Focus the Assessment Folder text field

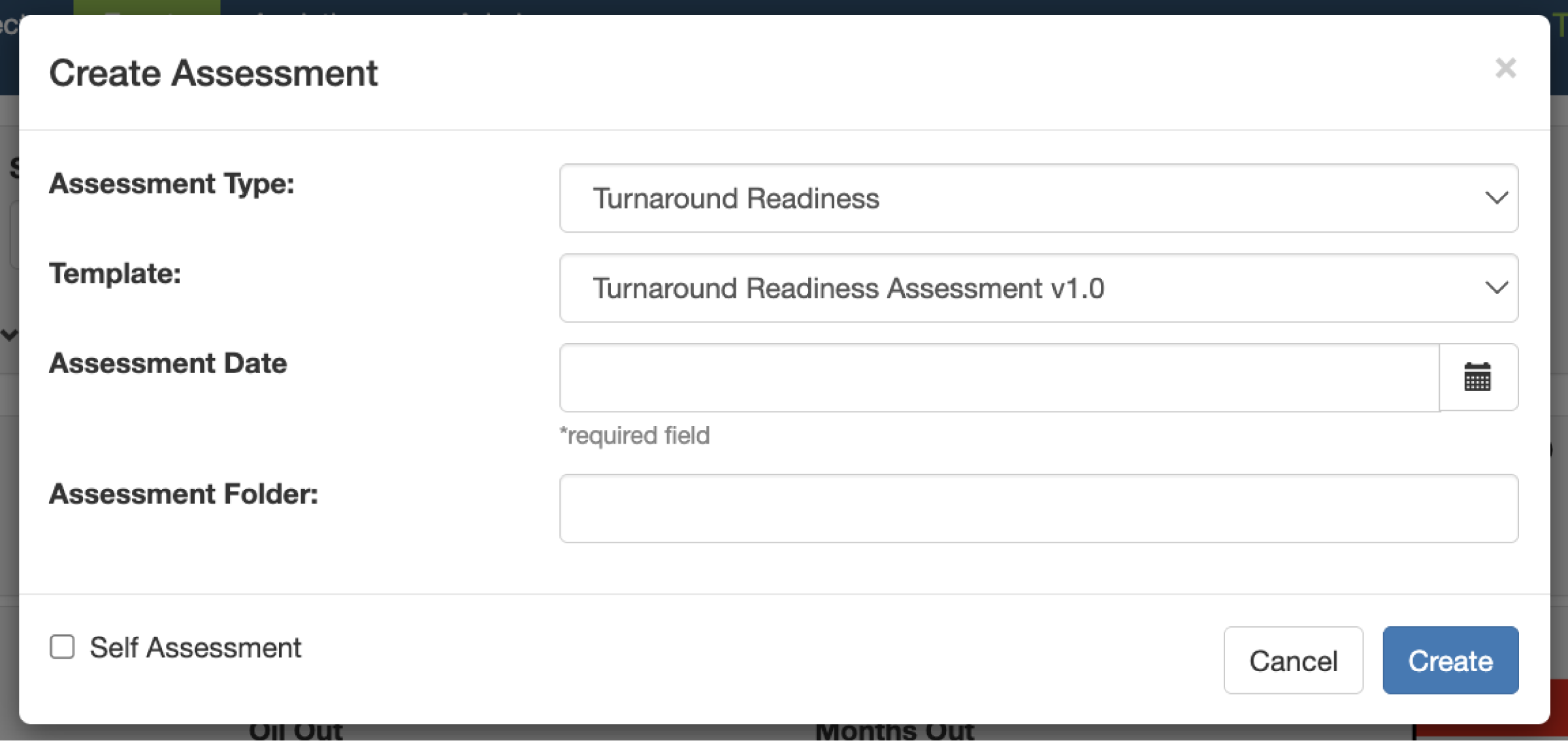pyautogui.click(x=1038, y=508)
